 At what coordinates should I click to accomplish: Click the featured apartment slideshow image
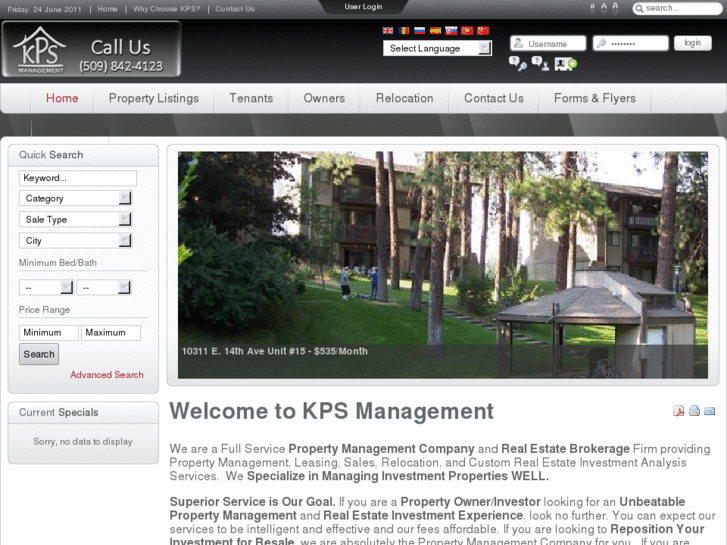coord(443,265)
